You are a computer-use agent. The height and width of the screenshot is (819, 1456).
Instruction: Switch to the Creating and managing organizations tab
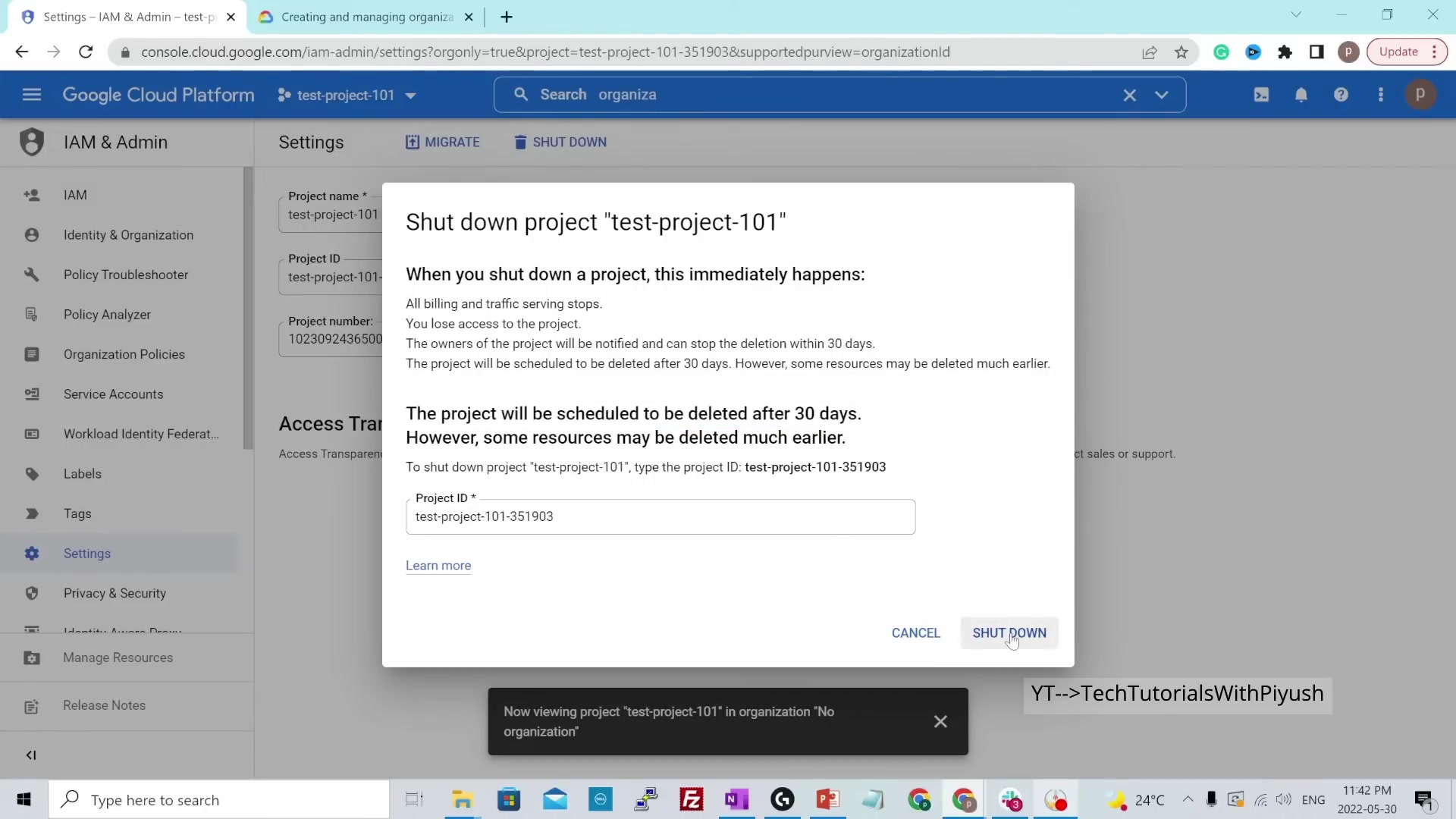point(367,17)
